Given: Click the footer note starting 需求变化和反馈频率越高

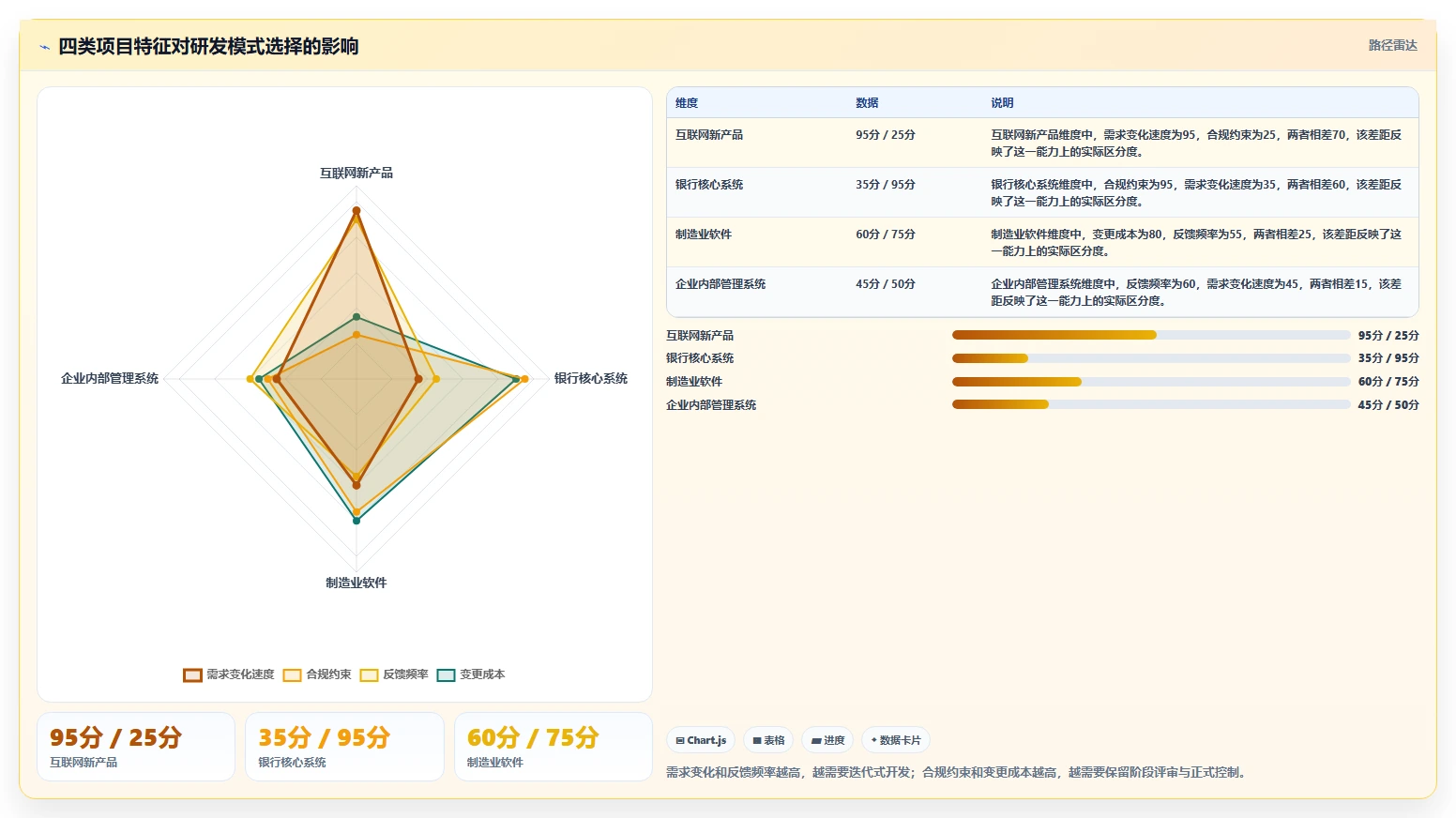Looking at the screenshot, I should click(958, 773).
